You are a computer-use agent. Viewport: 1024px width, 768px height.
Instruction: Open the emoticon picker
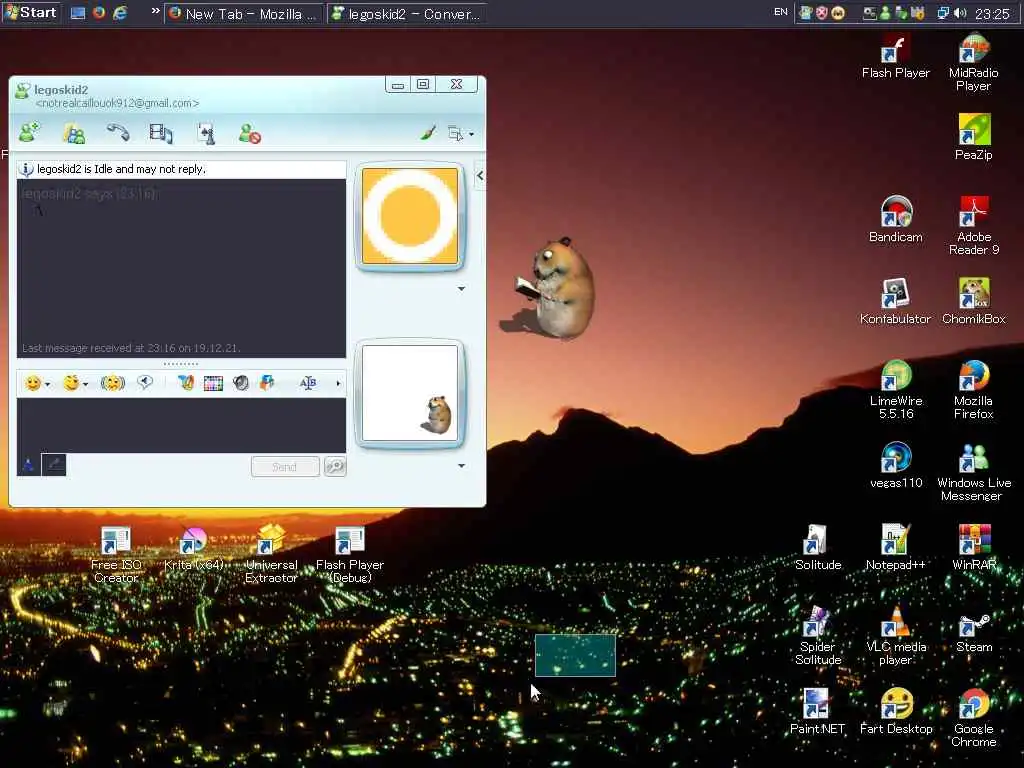point(37,383)
